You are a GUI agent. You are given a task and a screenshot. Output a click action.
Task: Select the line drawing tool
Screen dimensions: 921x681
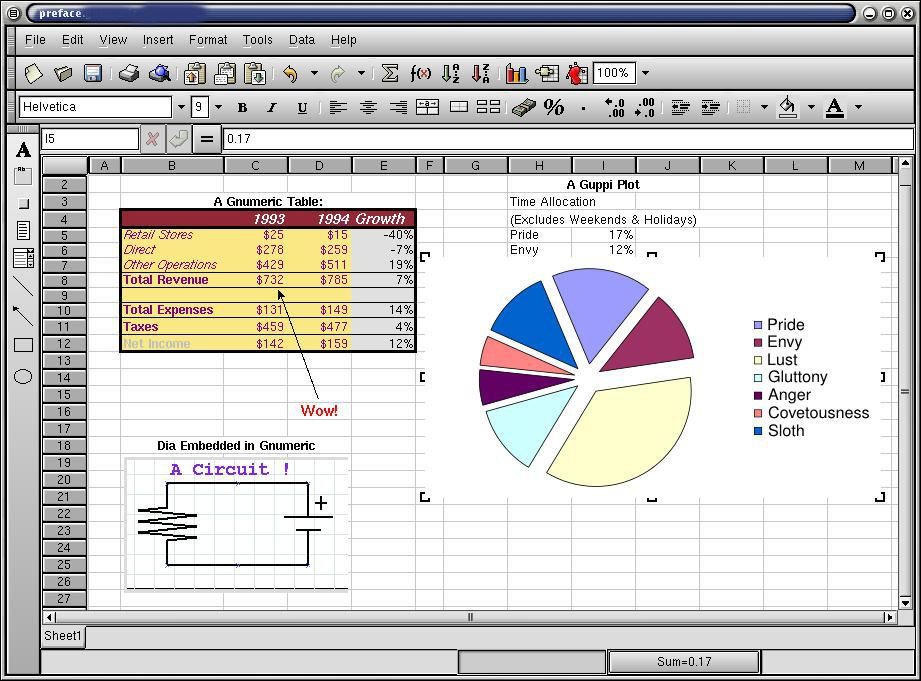pyautogui.click(x=23, y=286)
